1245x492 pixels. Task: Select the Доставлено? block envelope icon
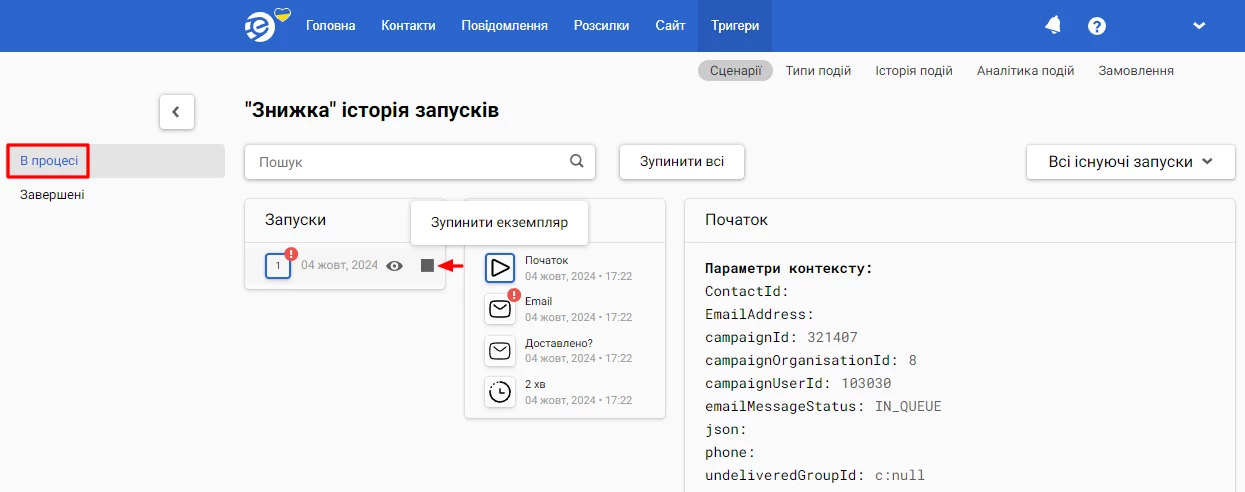coord(500,351)
